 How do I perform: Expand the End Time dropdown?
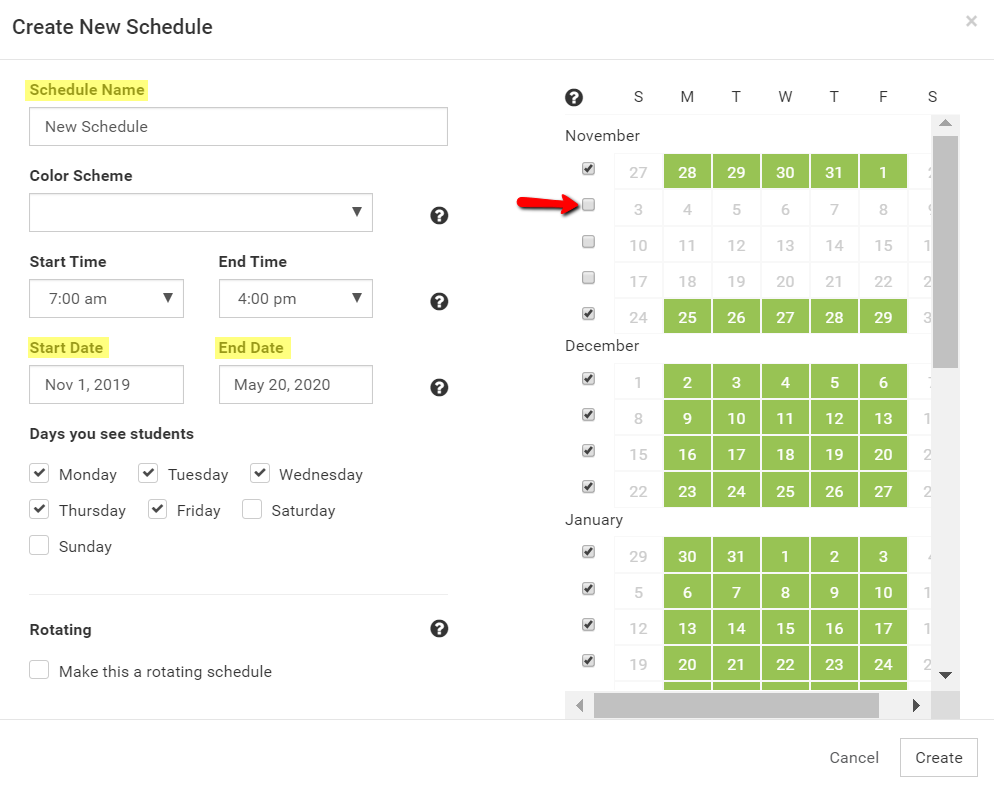point(295,298)
